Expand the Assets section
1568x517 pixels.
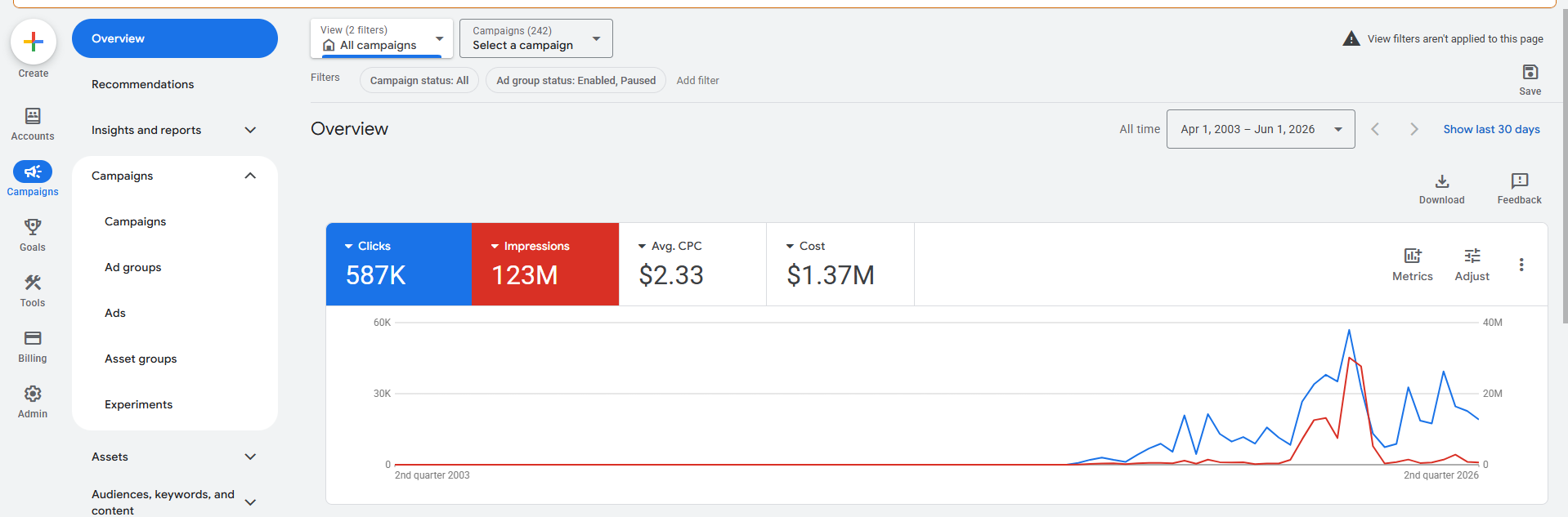pos(251,457)
